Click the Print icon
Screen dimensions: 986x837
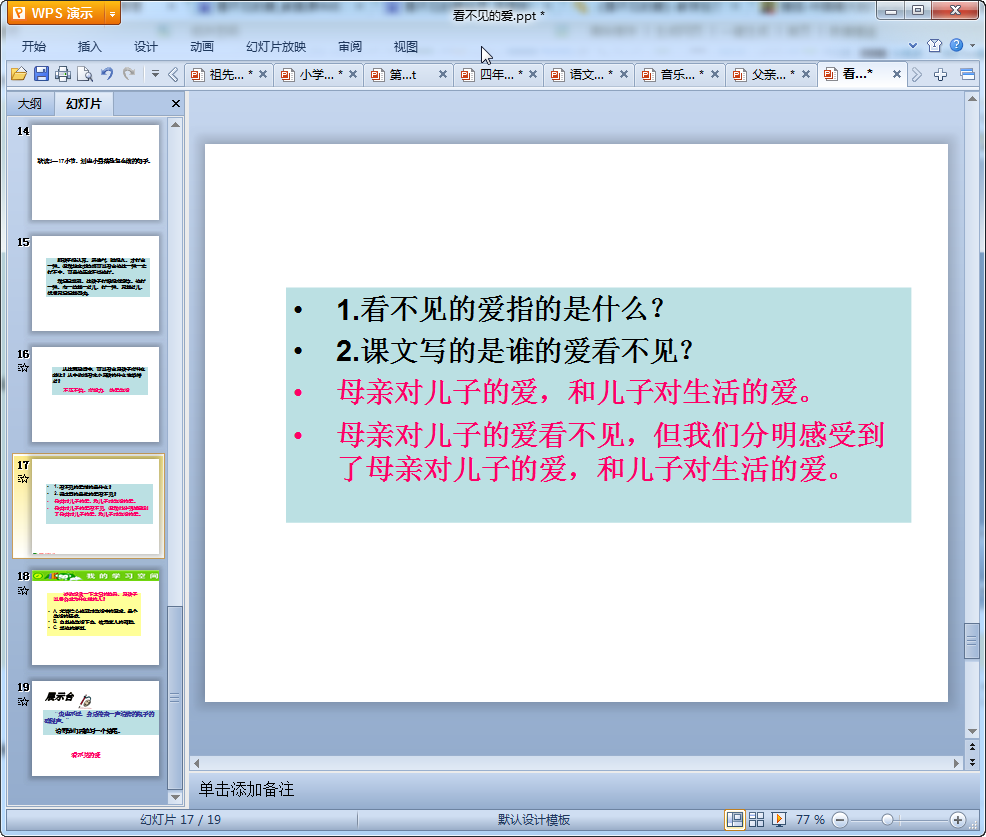tap(63, 74)
